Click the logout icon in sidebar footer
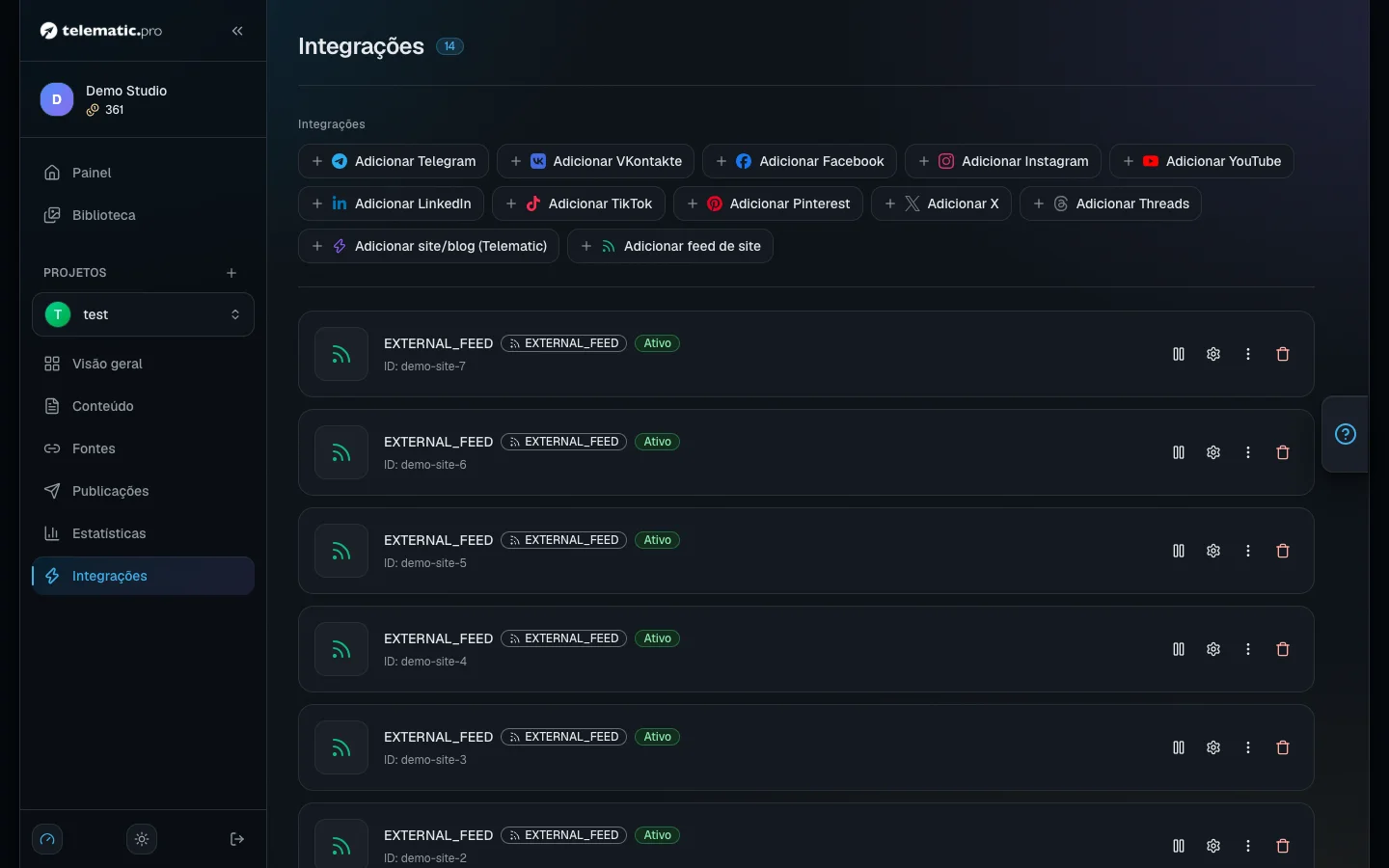Screen dimensions: 1389x868 [x=237, y=839]
